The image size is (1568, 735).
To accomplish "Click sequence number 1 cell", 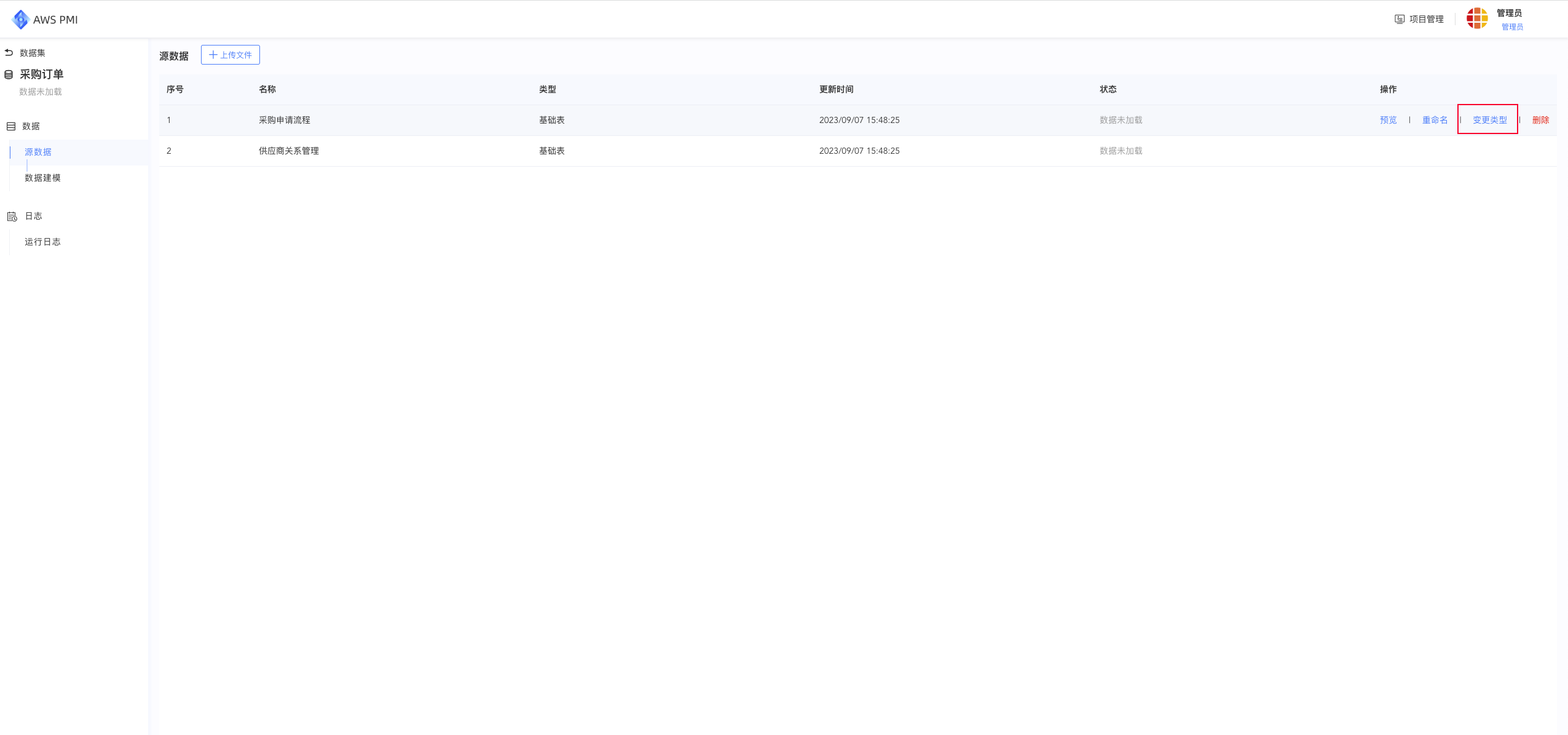I will [169, 120].
